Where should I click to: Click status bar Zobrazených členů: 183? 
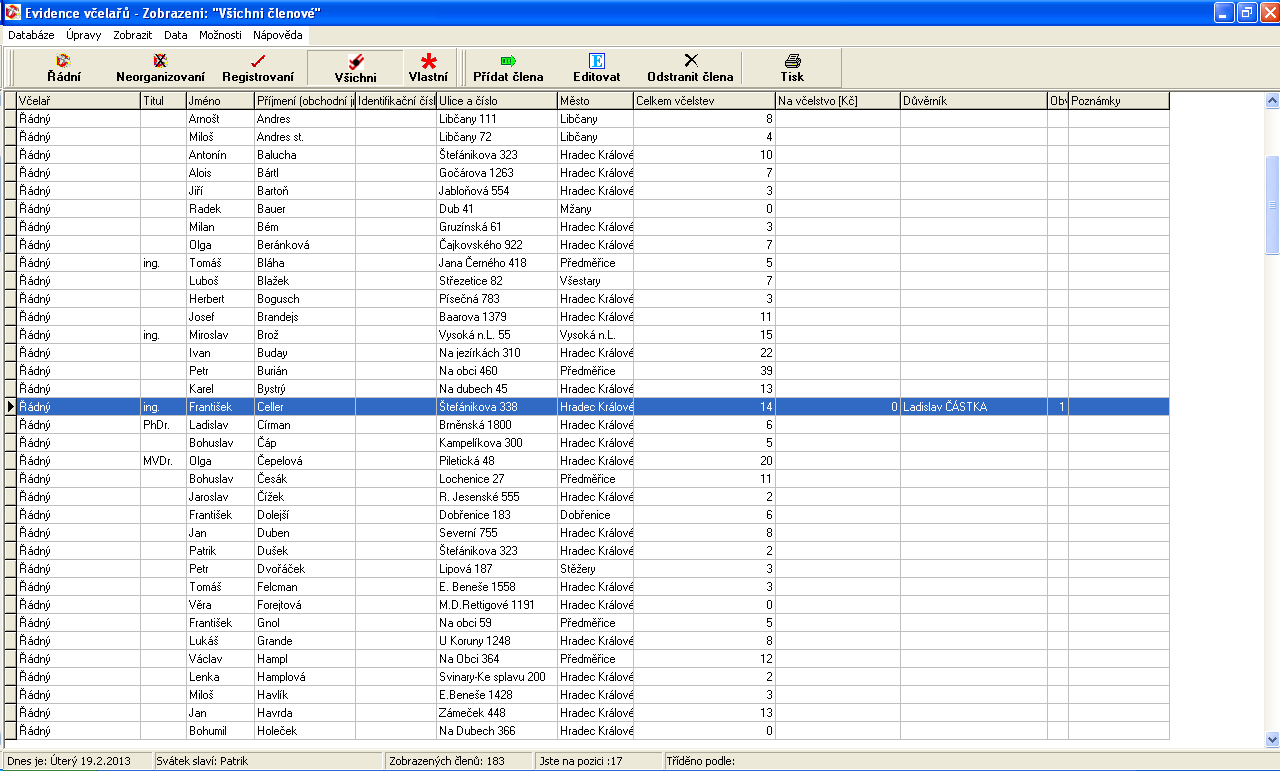(x=460, y=761)
